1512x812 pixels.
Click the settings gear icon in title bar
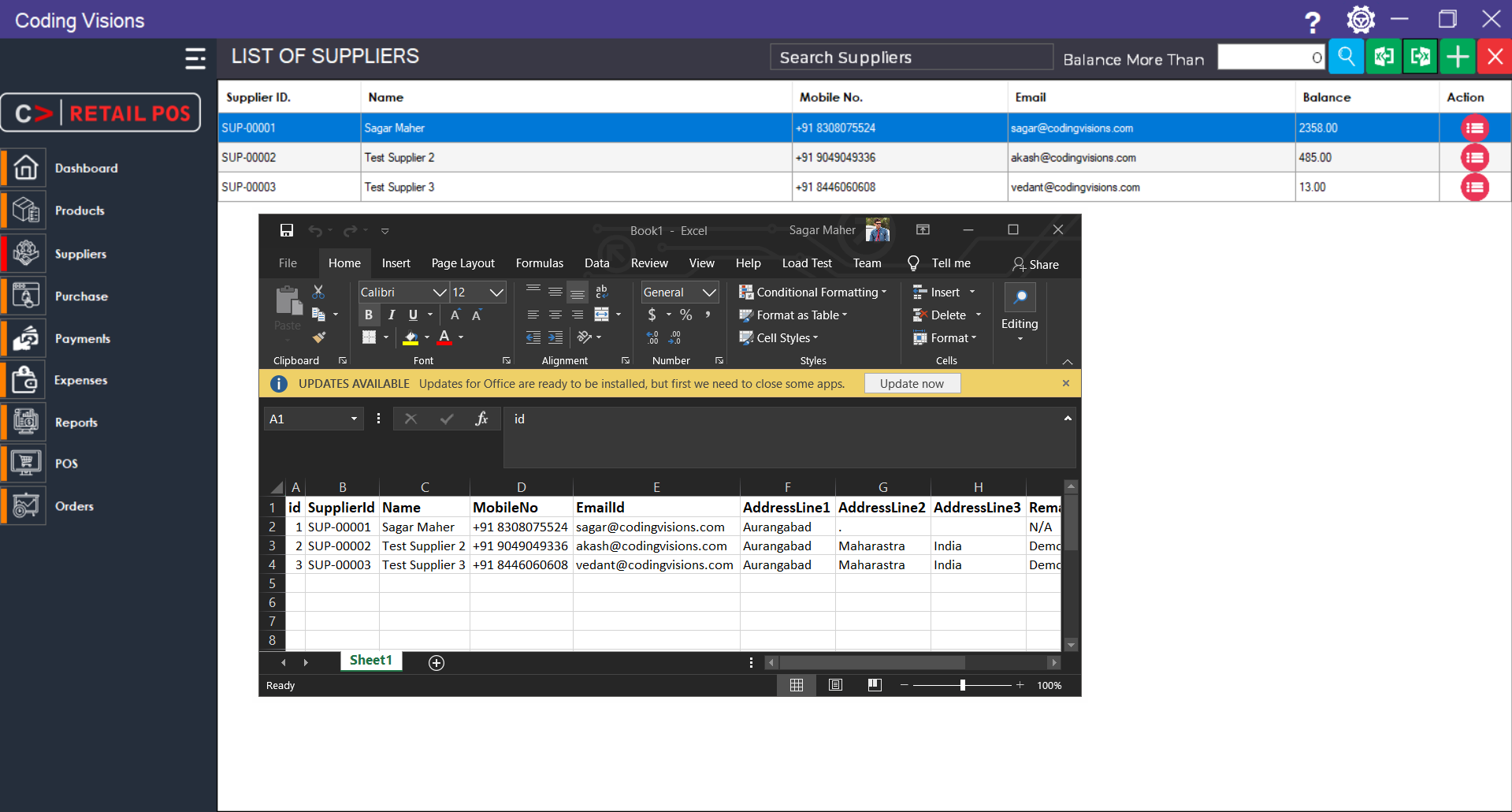point(1360,20)
